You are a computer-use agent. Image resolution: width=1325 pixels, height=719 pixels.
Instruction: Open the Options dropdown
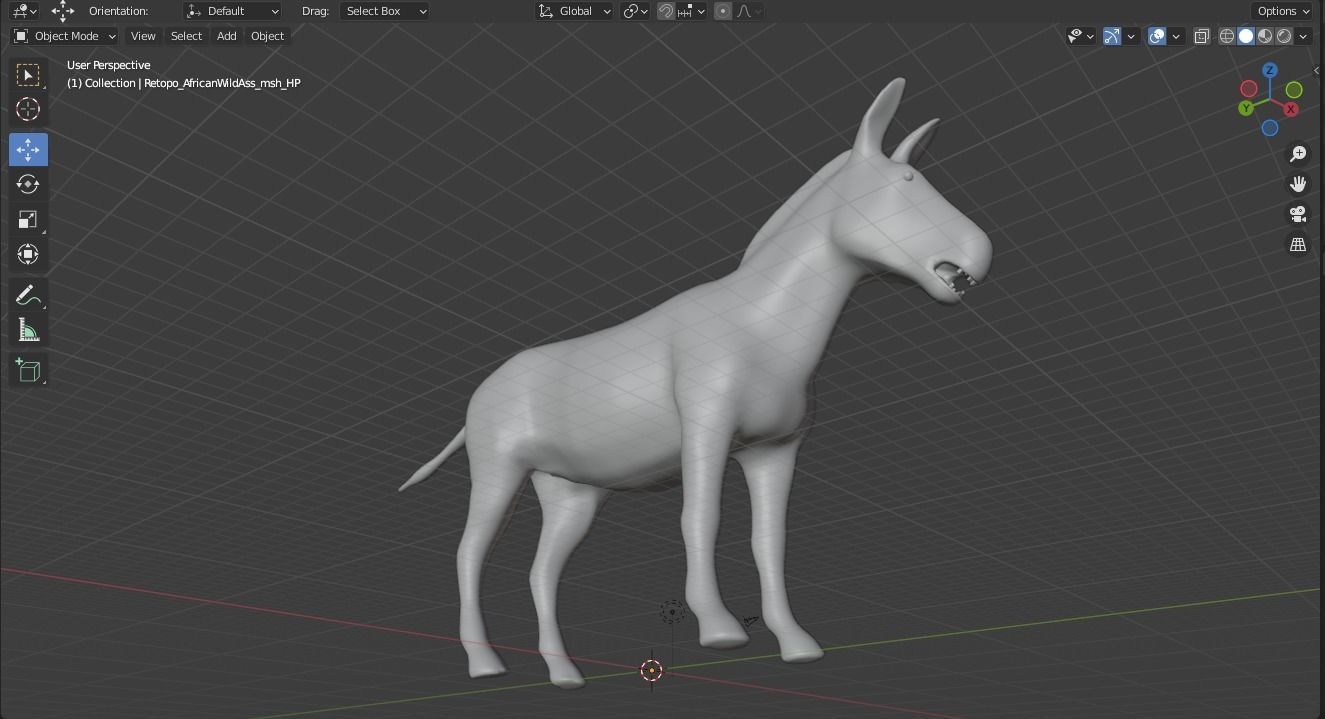[x=1283, y=11]
